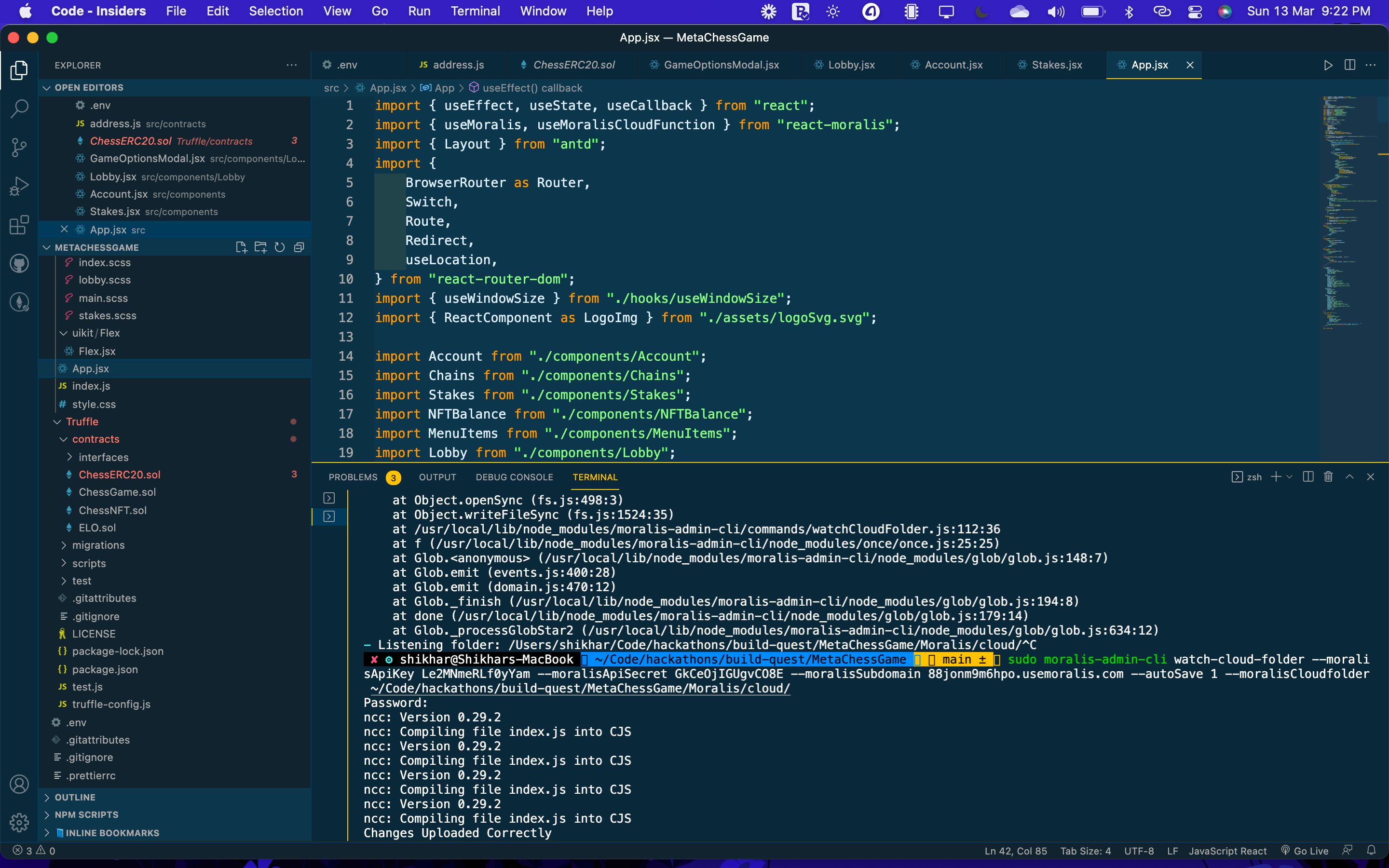Open Source Control view in activity bar
Screen dimensions: 1389x868
coord(19,148)
